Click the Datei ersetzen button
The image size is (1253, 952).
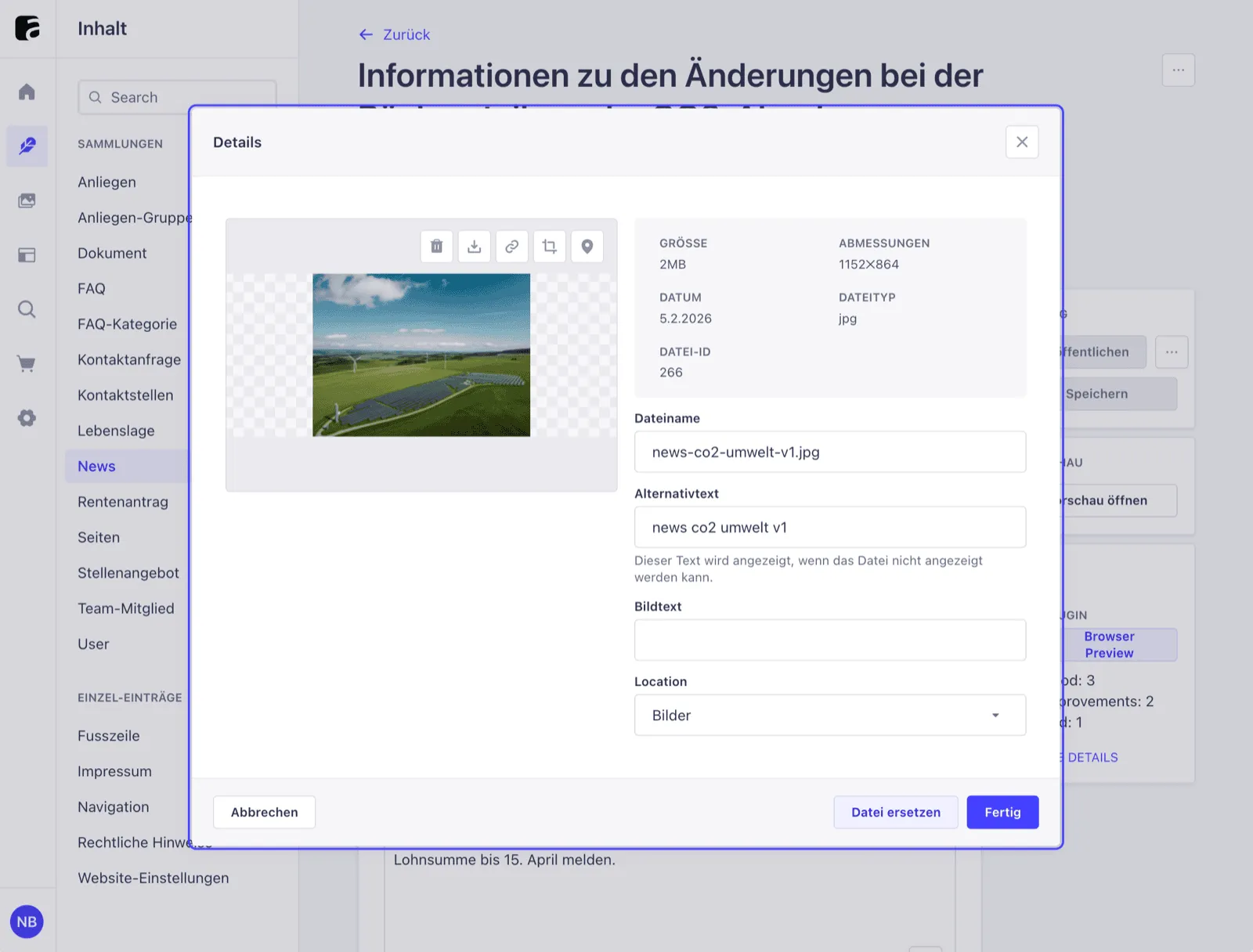pos(896,812)
